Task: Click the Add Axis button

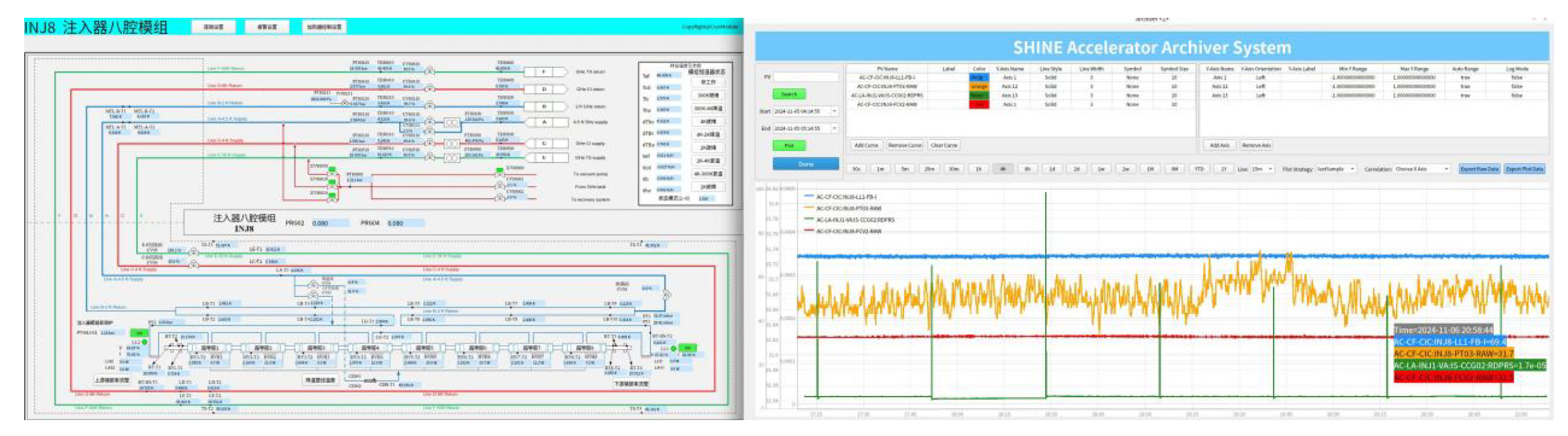Action: click(1220, 145)
